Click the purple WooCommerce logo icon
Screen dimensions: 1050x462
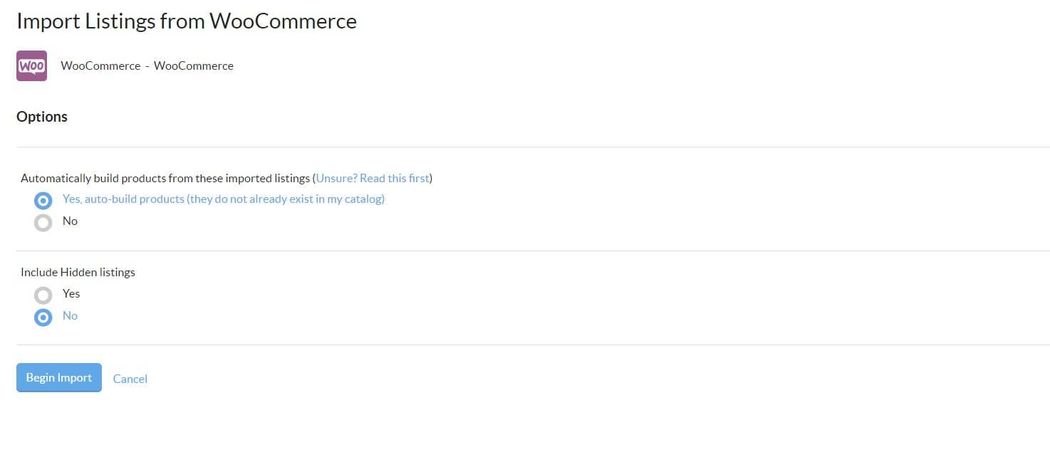32,66
